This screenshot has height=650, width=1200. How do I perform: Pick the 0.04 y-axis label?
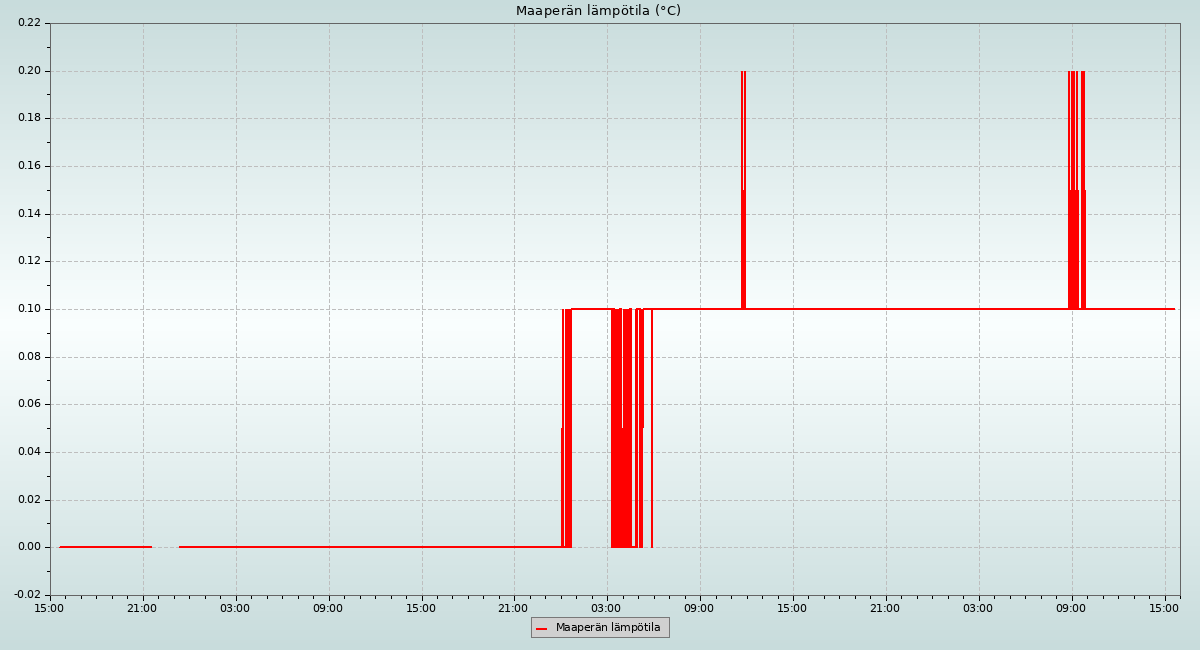29,452
